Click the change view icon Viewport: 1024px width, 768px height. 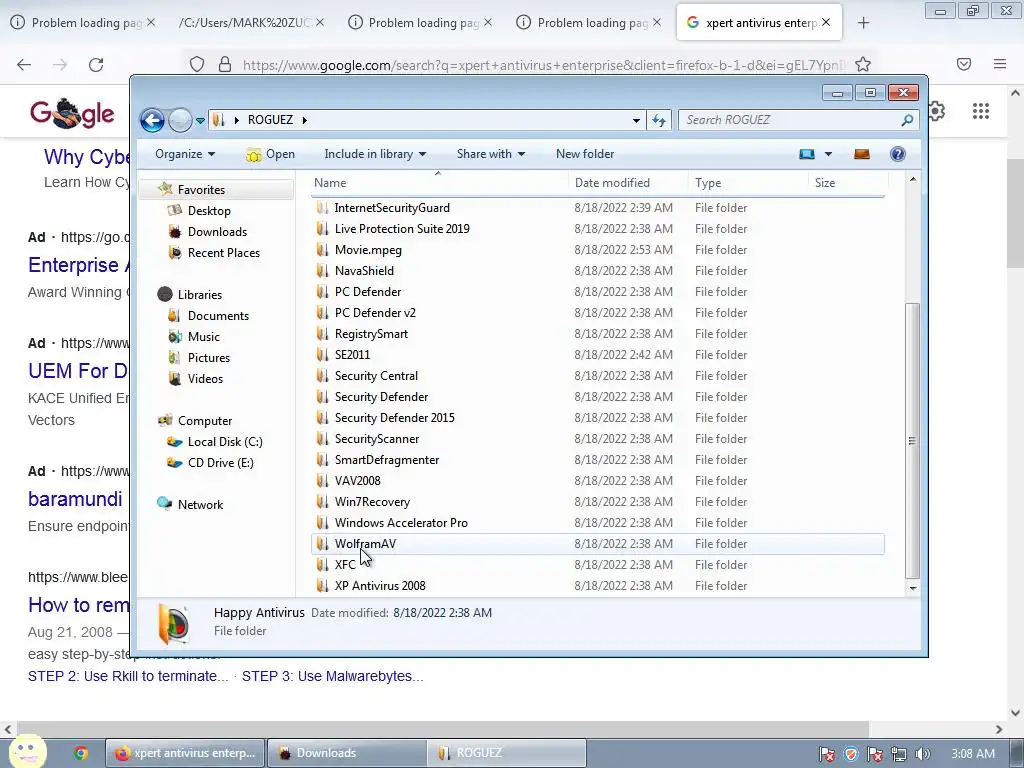coord(807,154)
